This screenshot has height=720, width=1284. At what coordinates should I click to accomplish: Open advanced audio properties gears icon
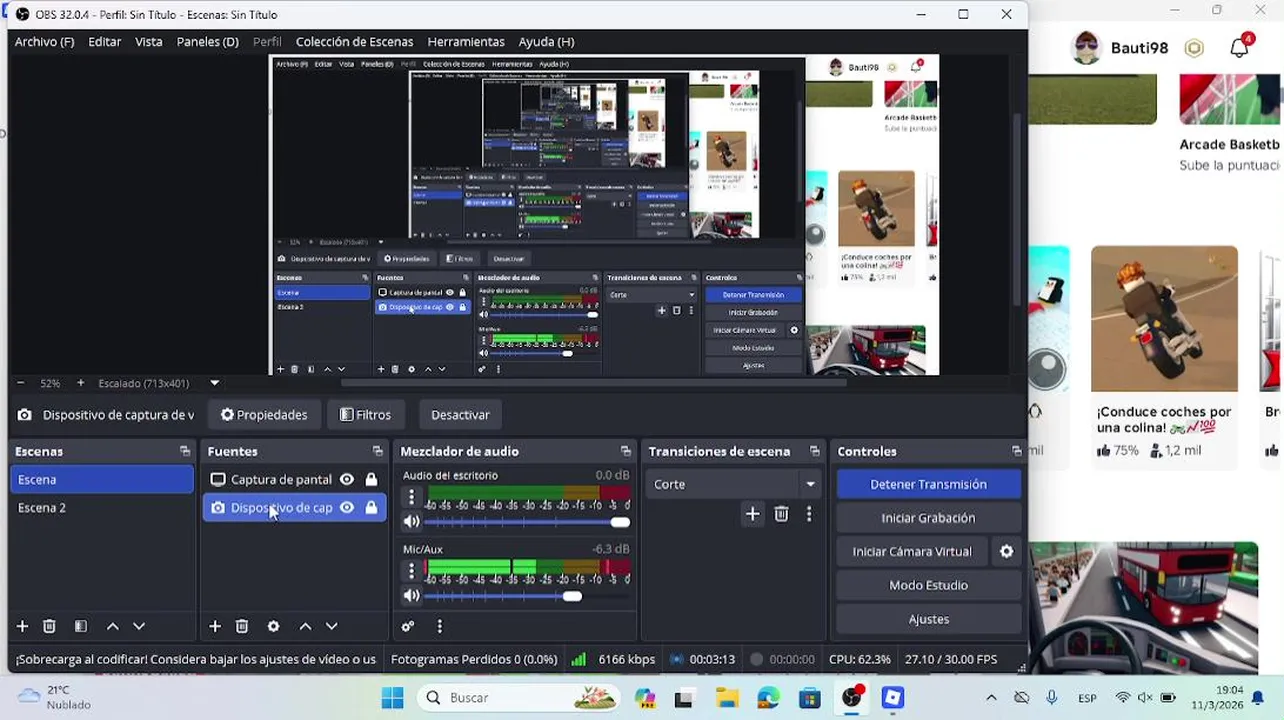pos(408,626)
